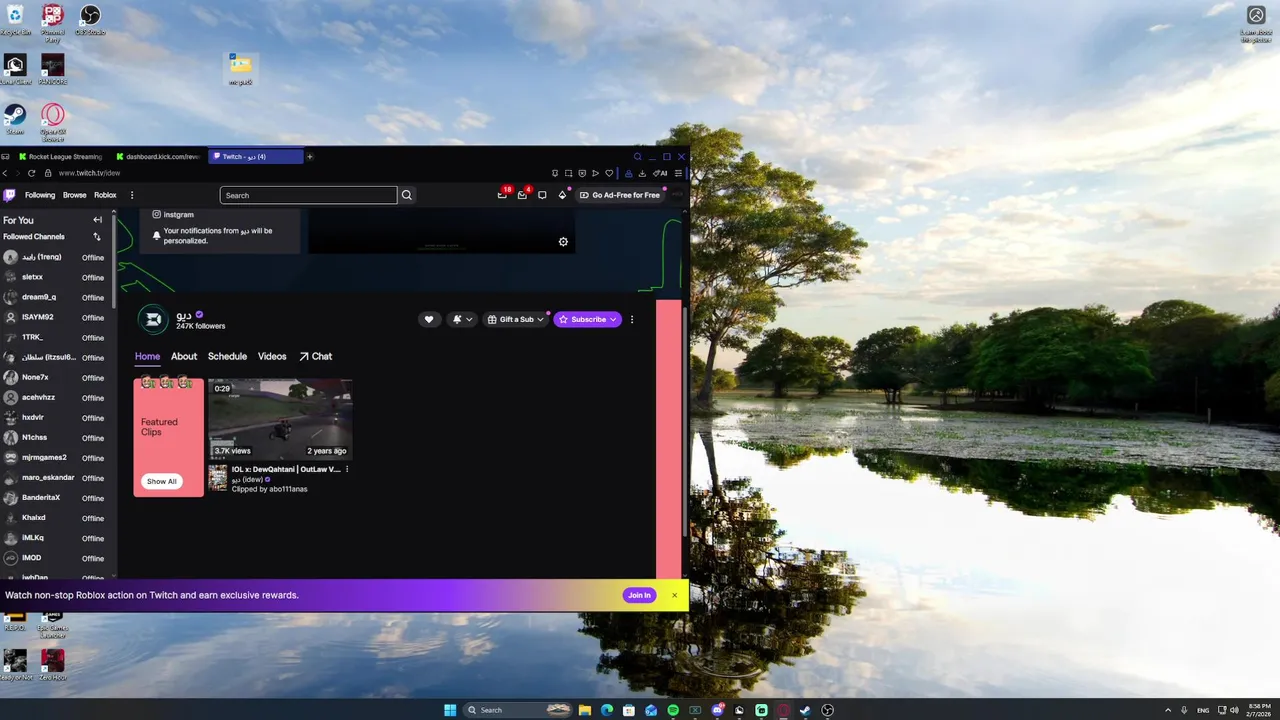Screen dimensions: 1280x720
Task: Open Twitch notifications inbox with 18 badge
Action: (503, 194)
